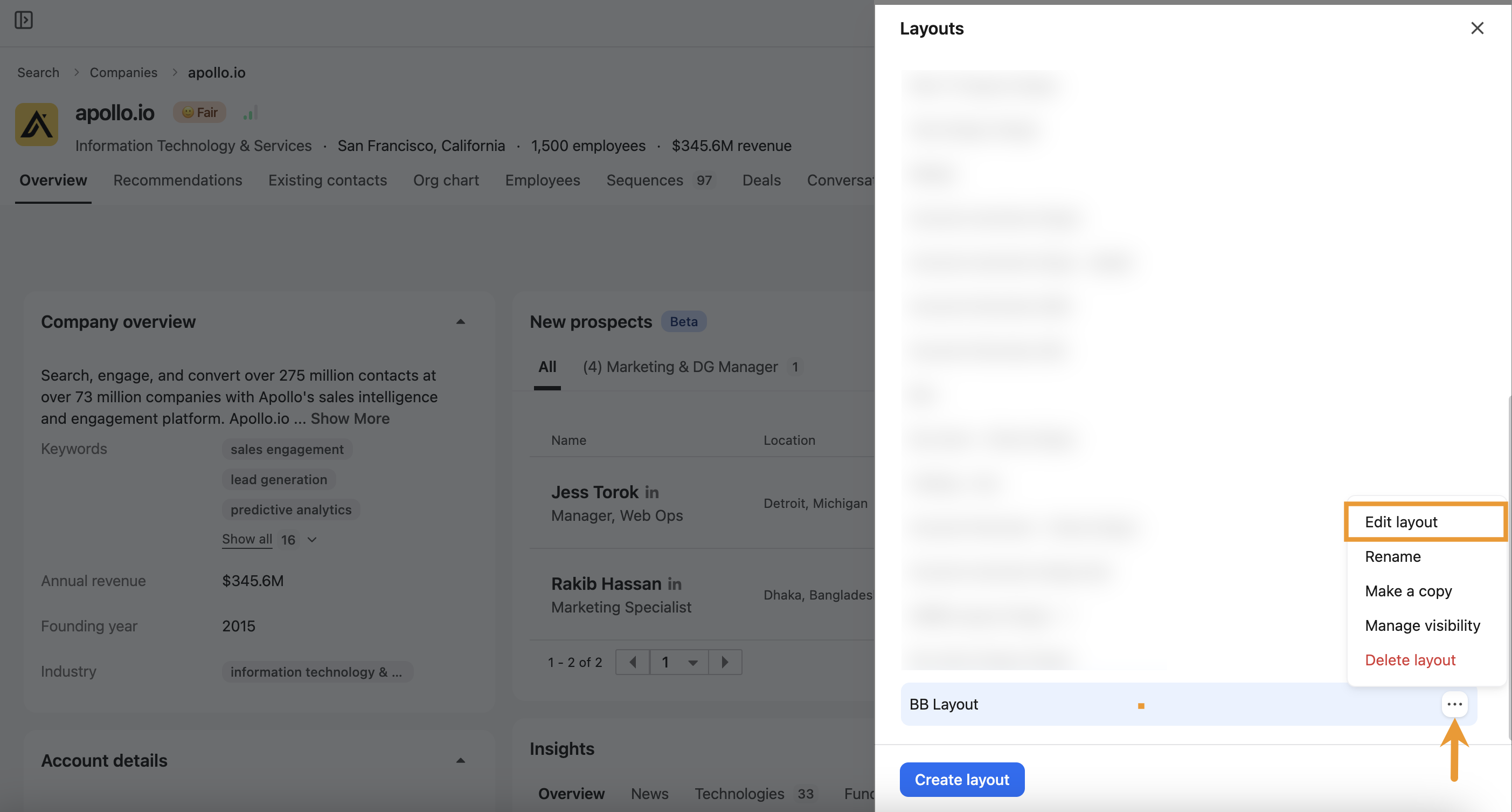Open Rakib Hassan's LinkedIn profile icon

674,583
